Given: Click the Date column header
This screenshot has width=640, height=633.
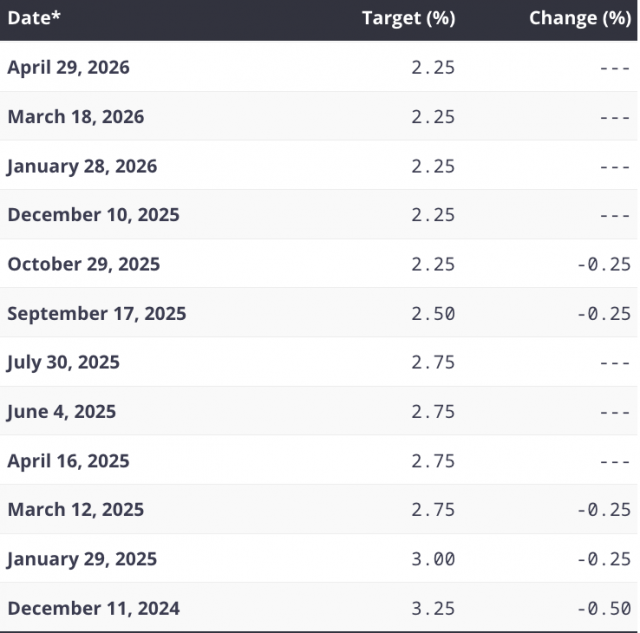Looking at the screenshot, I should pyautogui.click(x=34, y=19).
